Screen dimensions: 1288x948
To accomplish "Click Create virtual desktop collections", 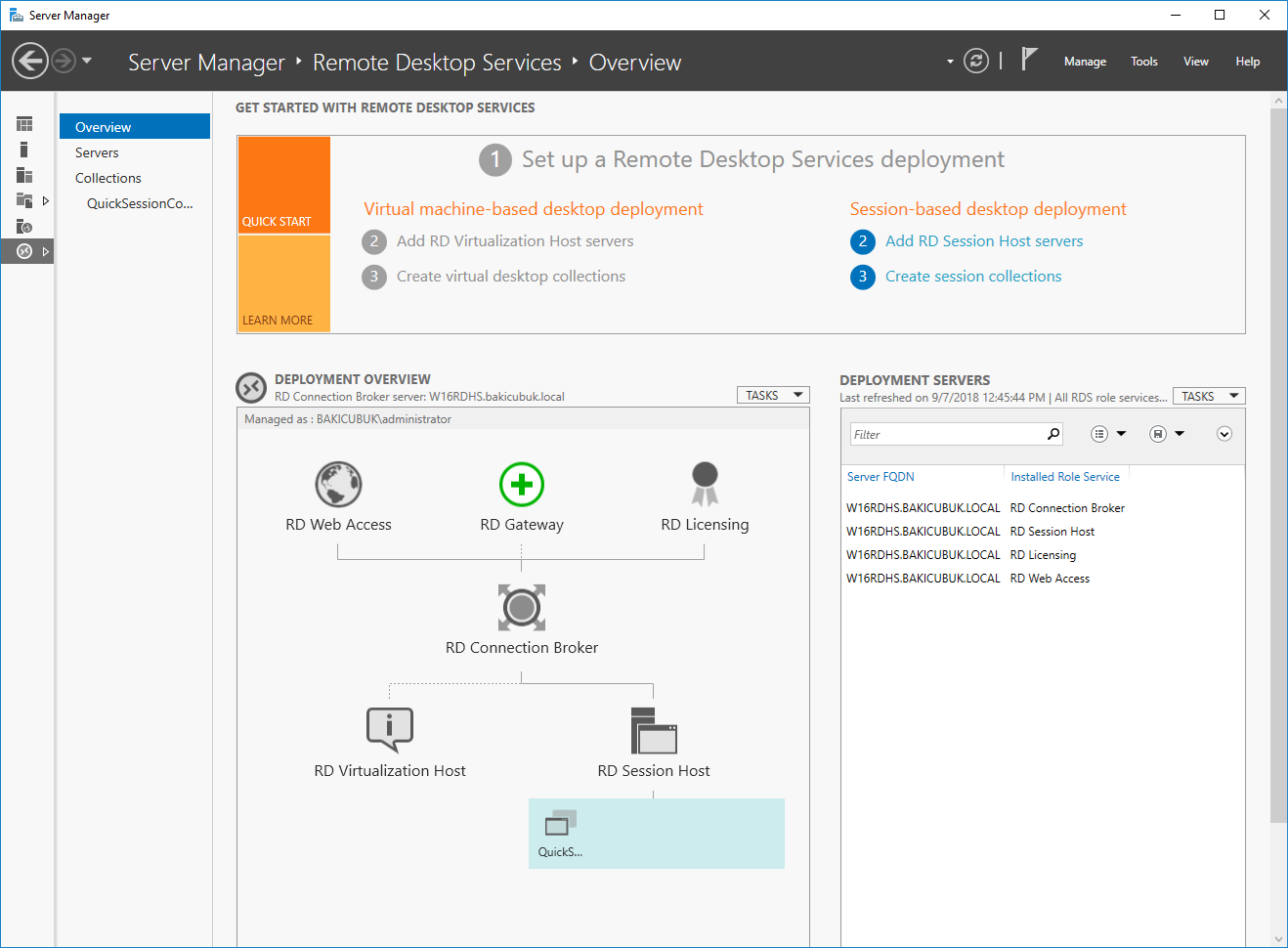I will (511, 277).
